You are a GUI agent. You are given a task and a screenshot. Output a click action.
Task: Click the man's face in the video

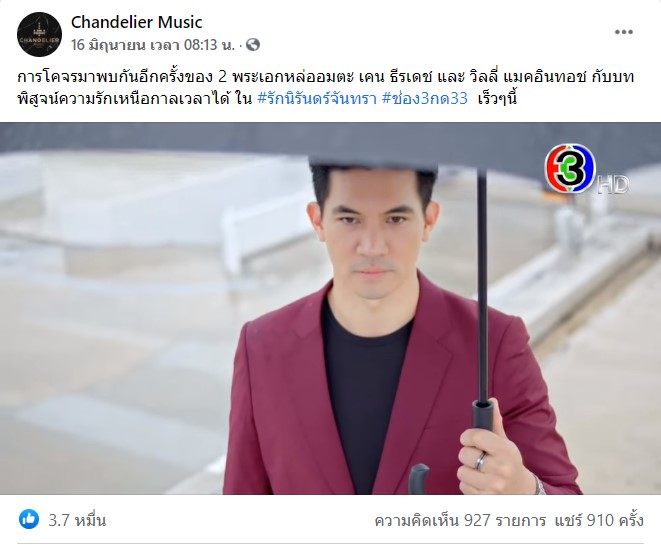[x=373, y=234]
